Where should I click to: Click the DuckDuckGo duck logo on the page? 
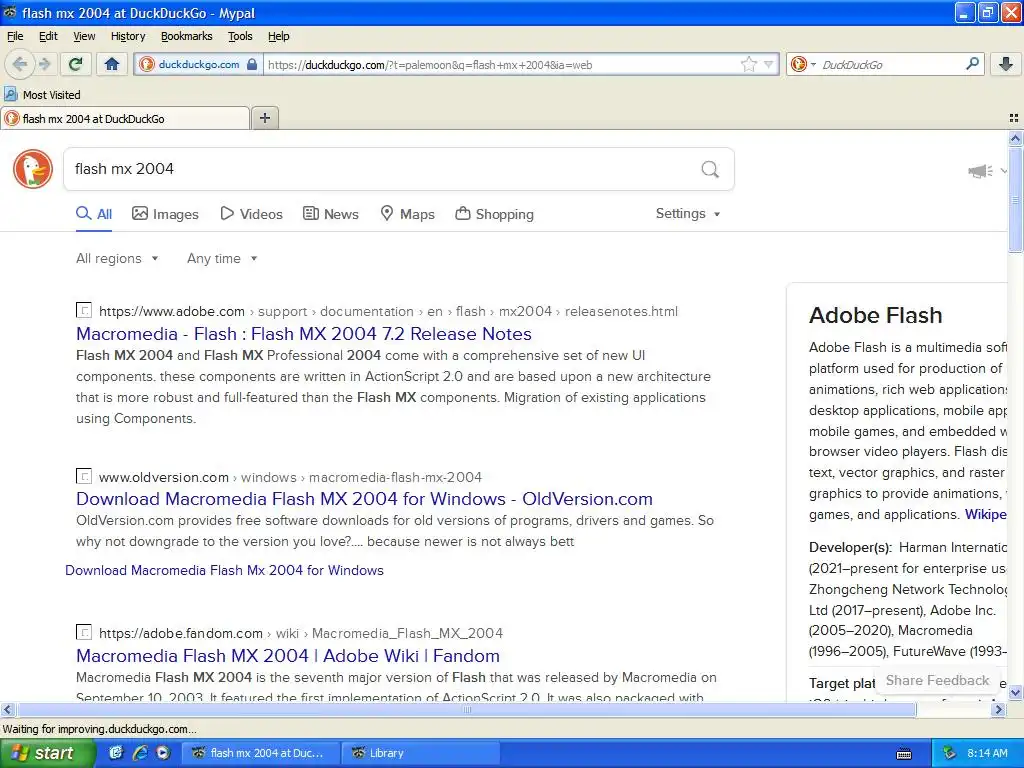pos(33,169)
